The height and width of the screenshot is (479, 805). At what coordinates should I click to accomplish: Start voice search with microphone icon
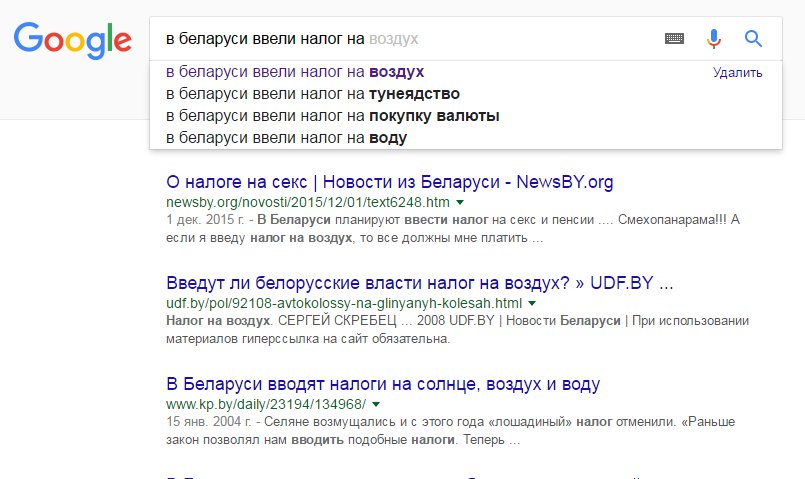click(714, 39)
